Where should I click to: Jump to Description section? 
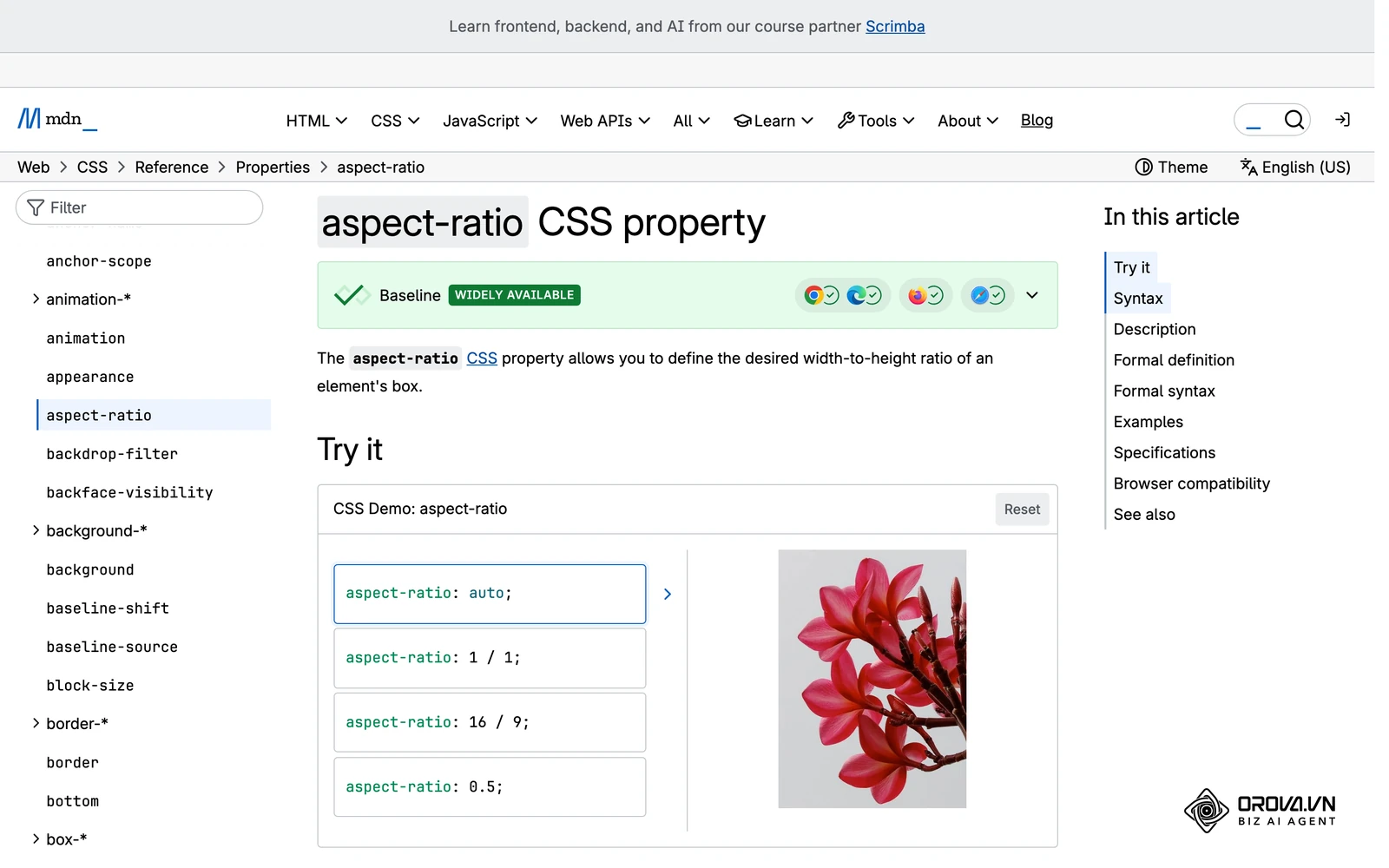tap(1155, 329)
